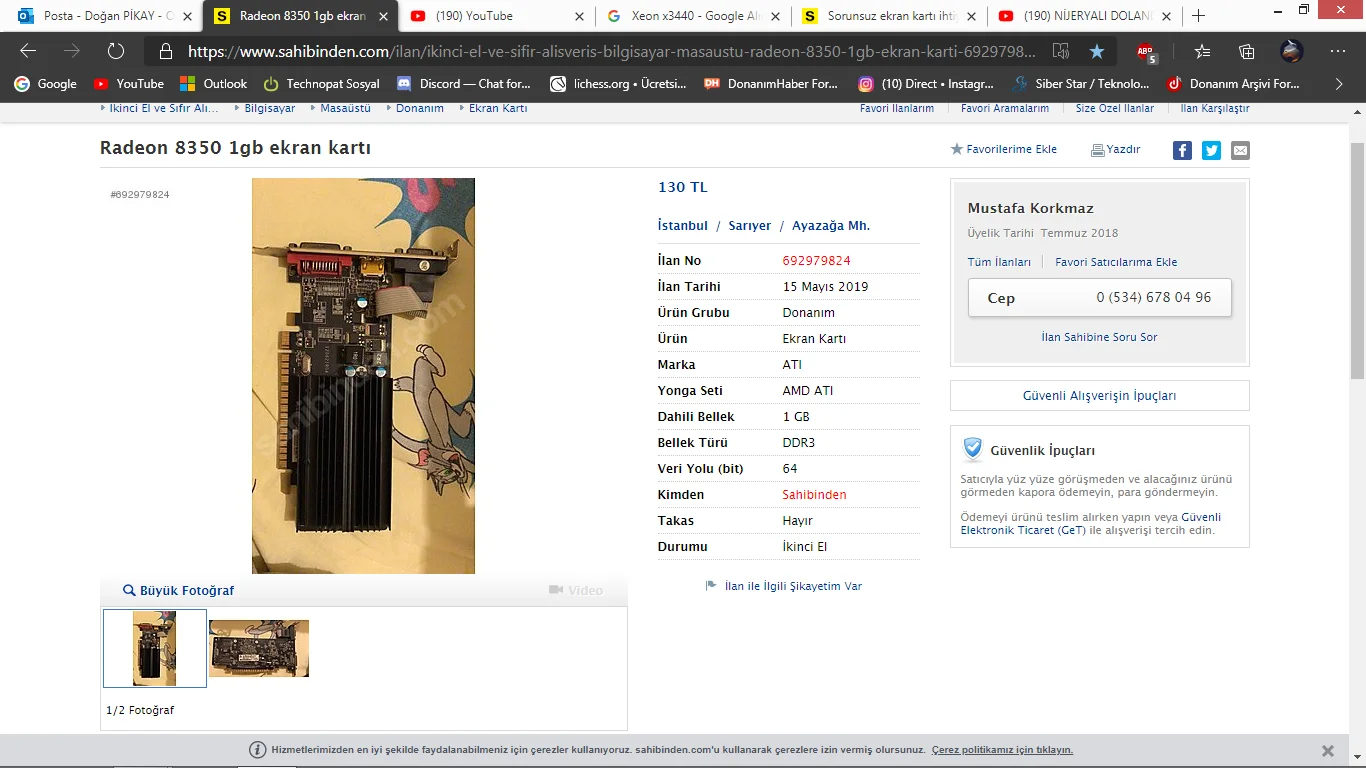Screen dimensions: 1366x768
Task: Switch to the Posta Outlook tab
Action: point(102,16)
